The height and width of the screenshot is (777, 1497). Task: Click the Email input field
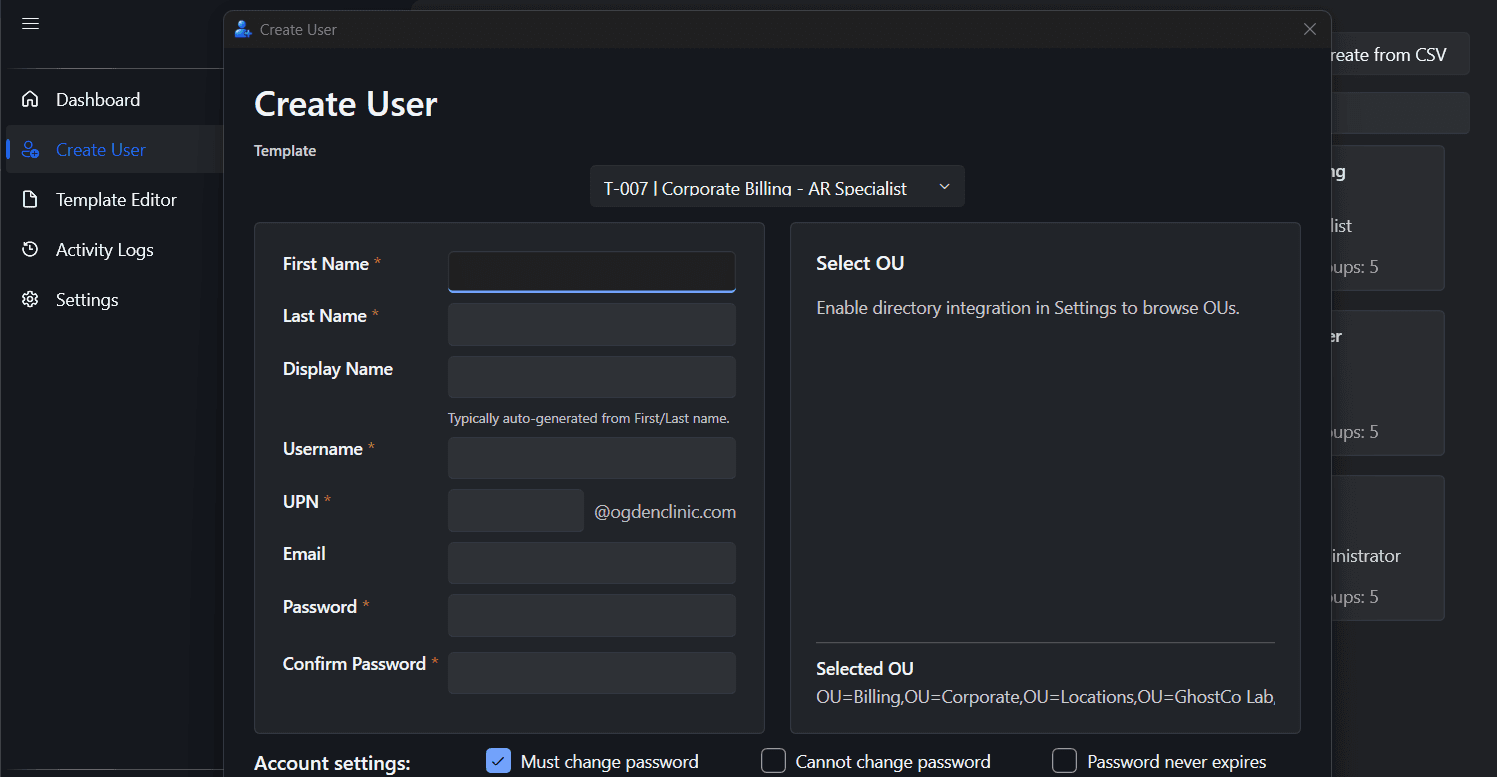point(592,563)
